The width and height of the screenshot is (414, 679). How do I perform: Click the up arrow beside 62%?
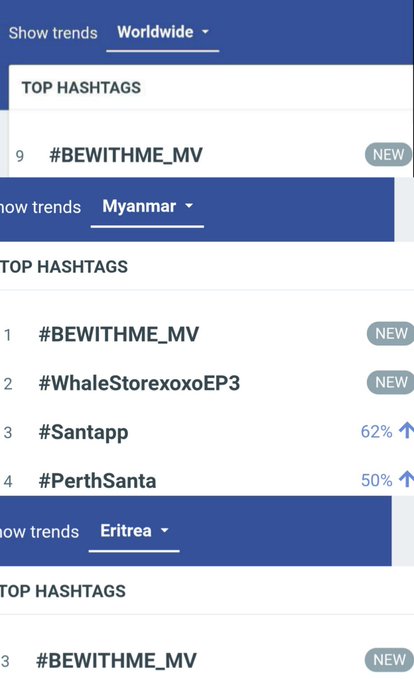(406, 431)
